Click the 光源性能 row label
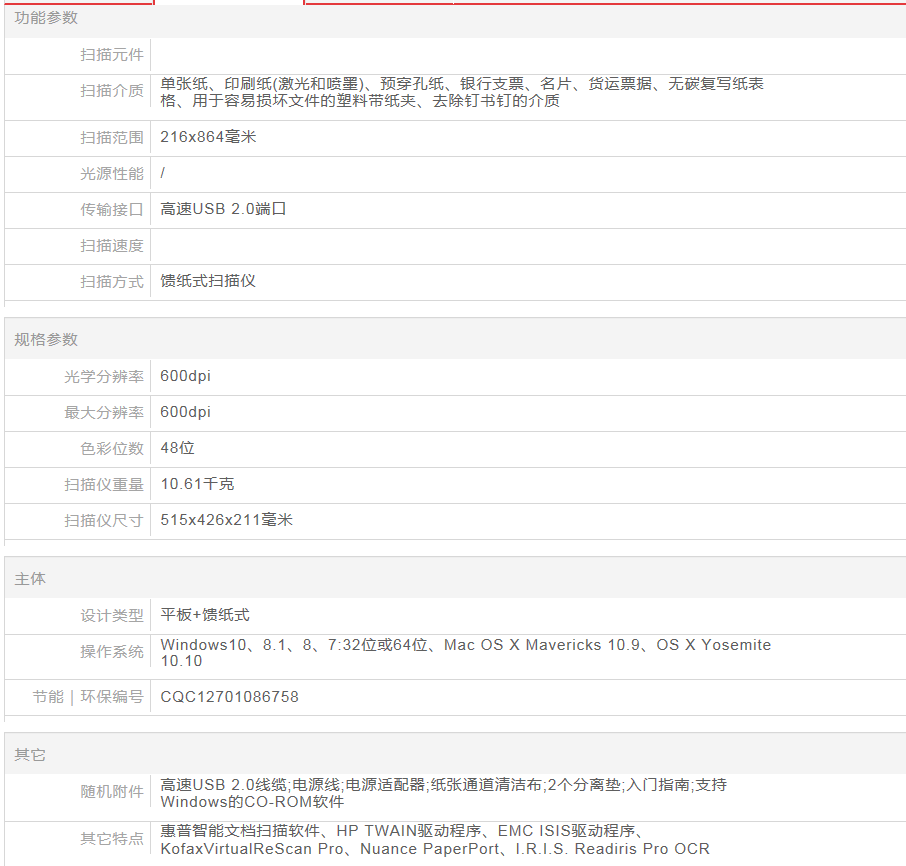 (112, 174)
